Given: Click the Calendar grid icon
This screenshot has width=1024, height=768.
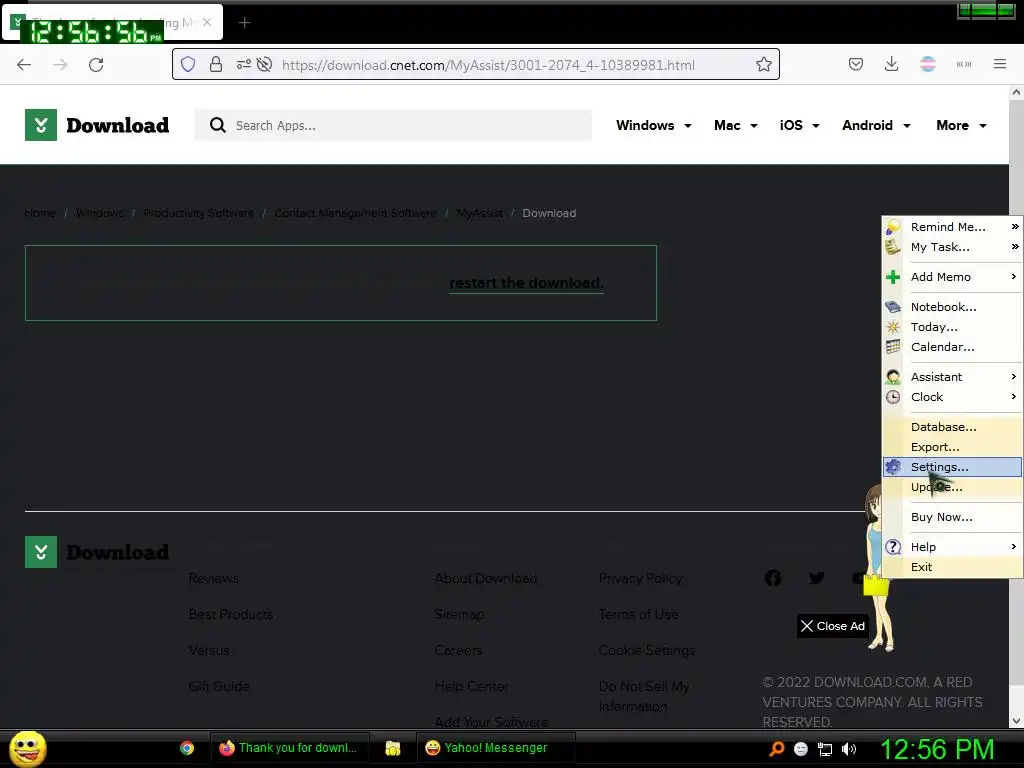Looking at the screenshot, I should pos(893,347).
